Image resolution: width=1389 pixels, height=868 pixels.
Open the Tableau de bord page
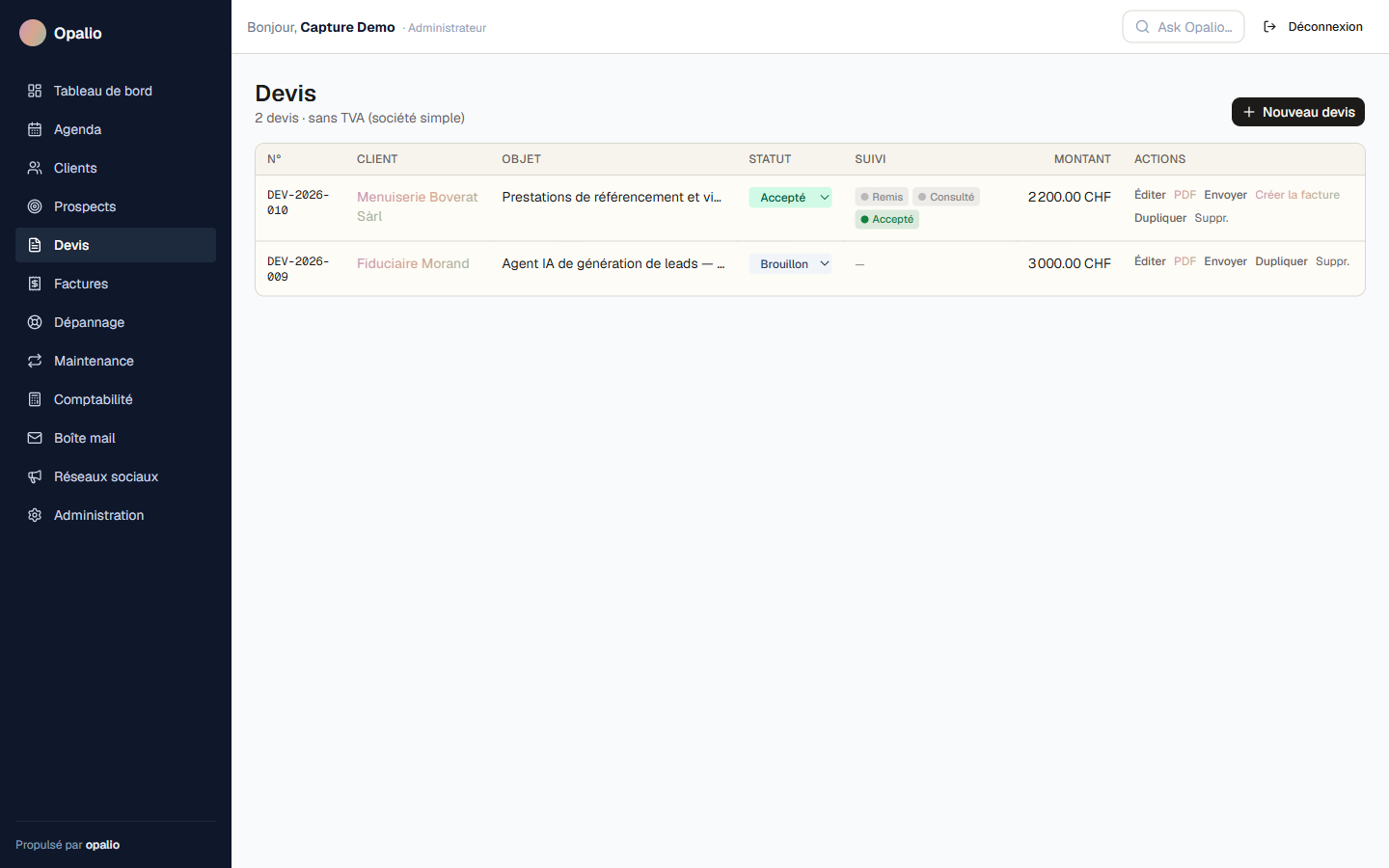click(116, 91)
